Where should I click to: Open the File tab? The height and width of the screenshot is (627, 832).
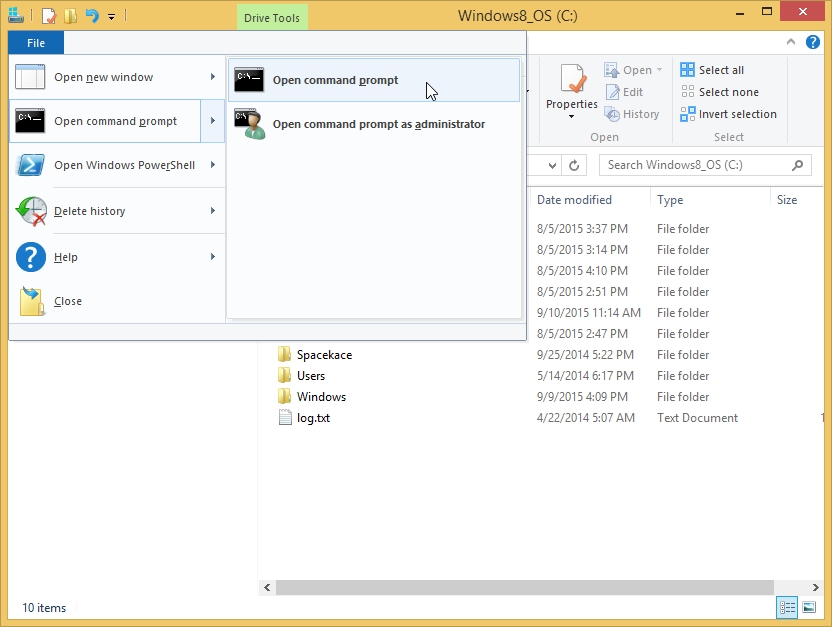pos(36,43)
